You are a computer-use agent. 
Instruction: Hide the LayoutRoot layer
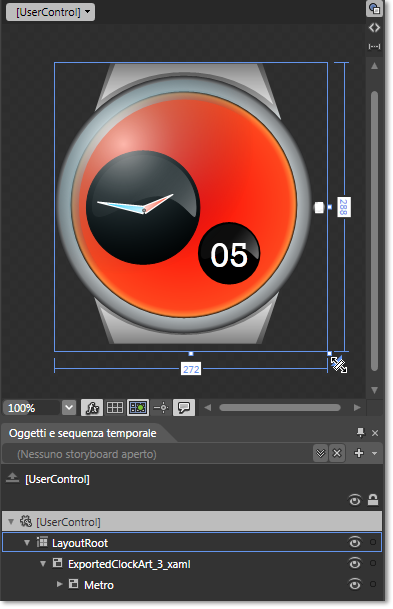[x=354, y=543]
